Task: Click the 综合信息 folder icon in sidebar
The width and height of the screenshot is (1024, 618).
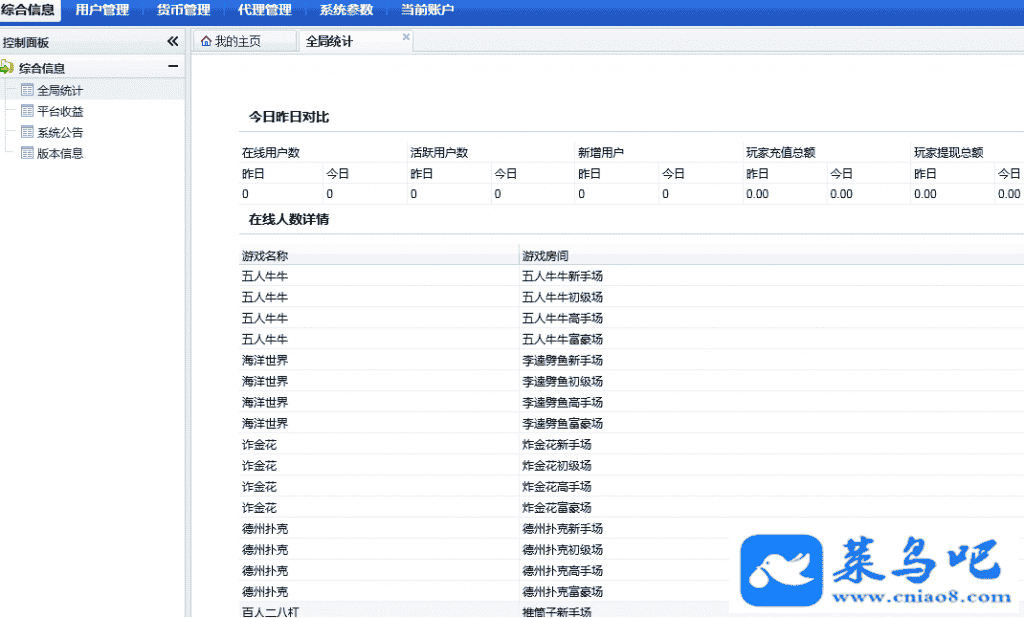Action: [8, 68]
